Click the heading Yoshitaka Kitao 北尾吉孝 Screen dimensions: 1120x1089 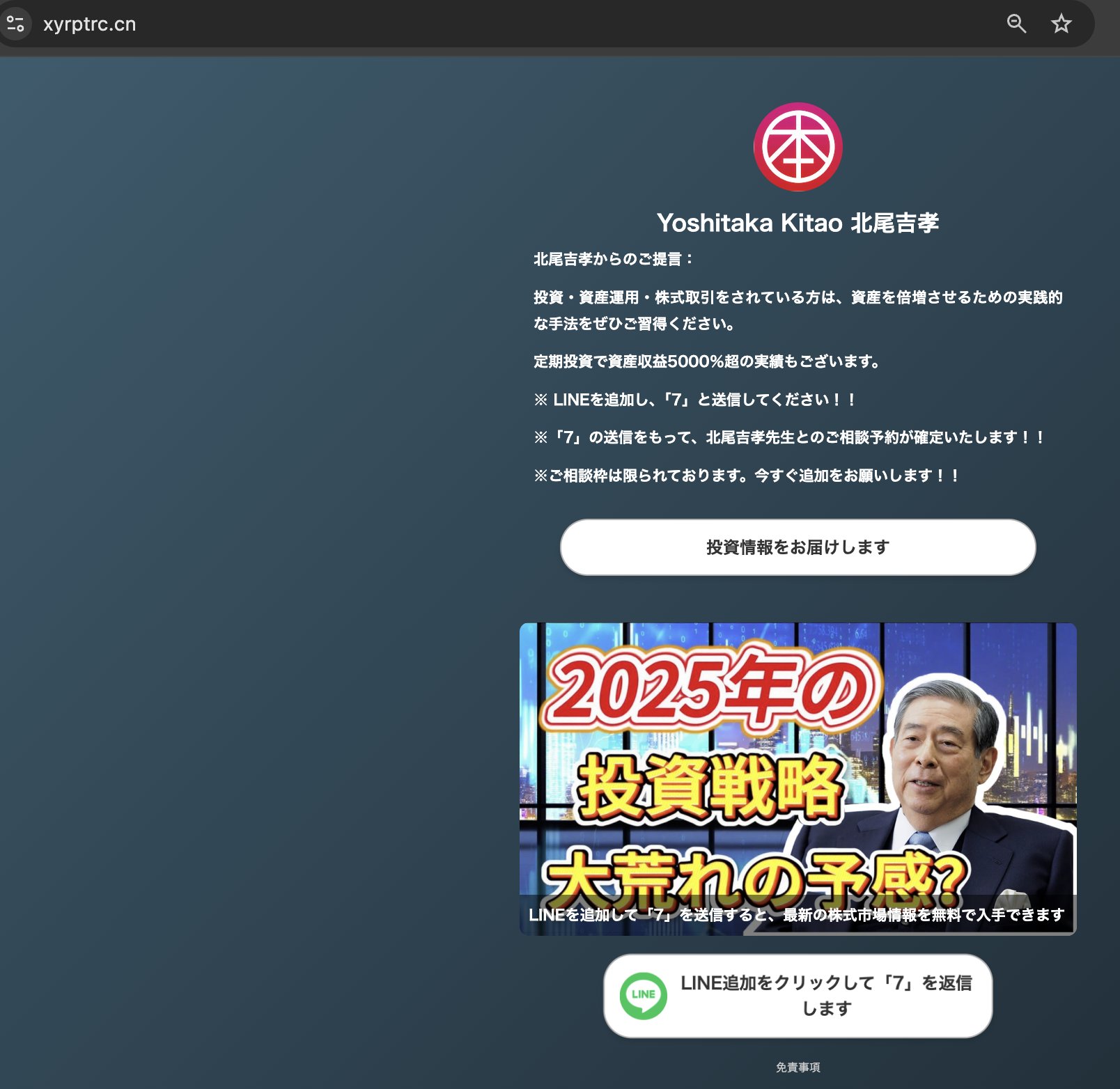click(x=798, y=223)
